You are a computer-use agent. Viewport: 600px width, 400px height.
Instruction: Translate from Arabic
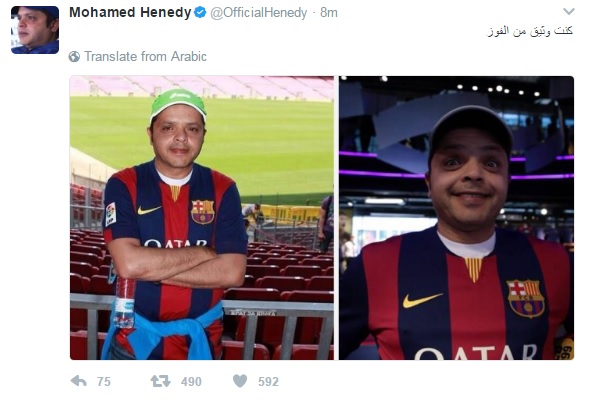(x=145, y=57)
